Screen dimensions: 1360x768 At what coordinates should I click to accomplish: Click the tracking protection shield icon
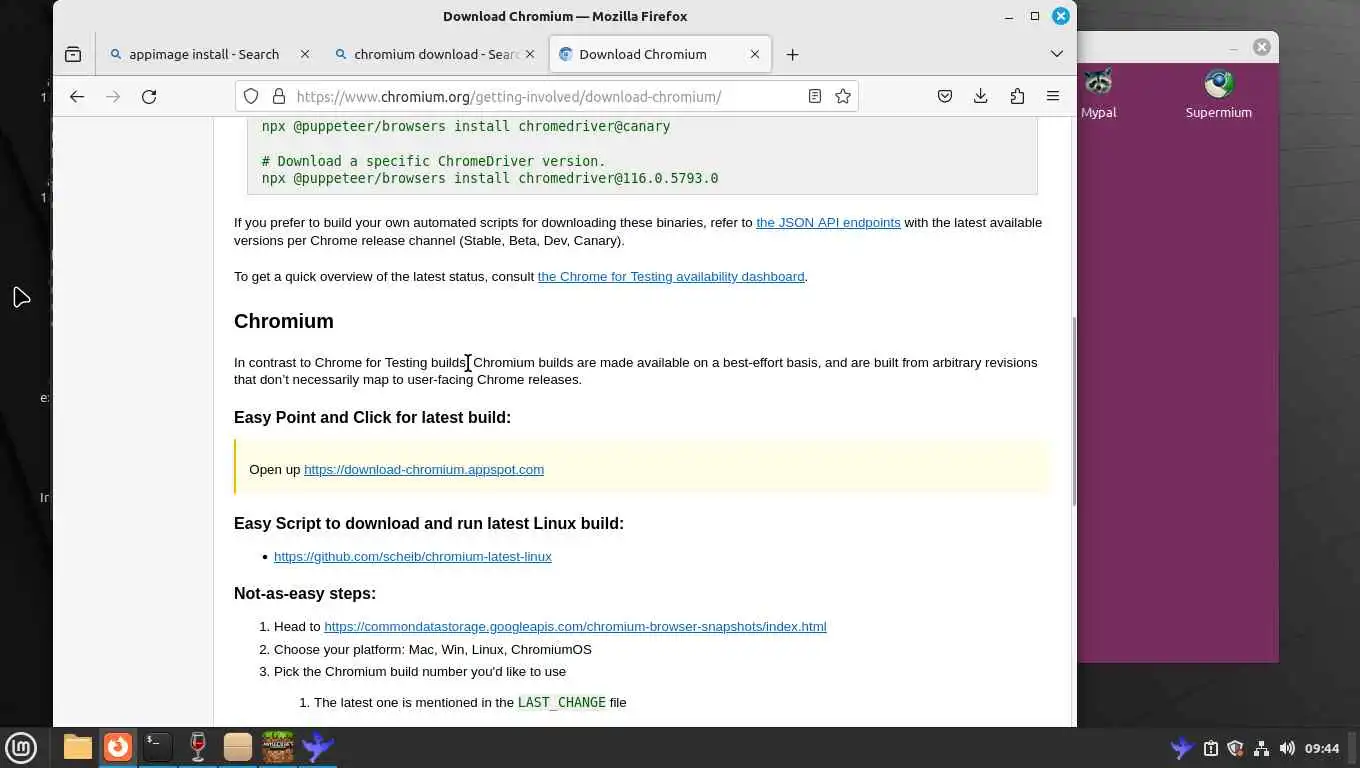point(251,96)
